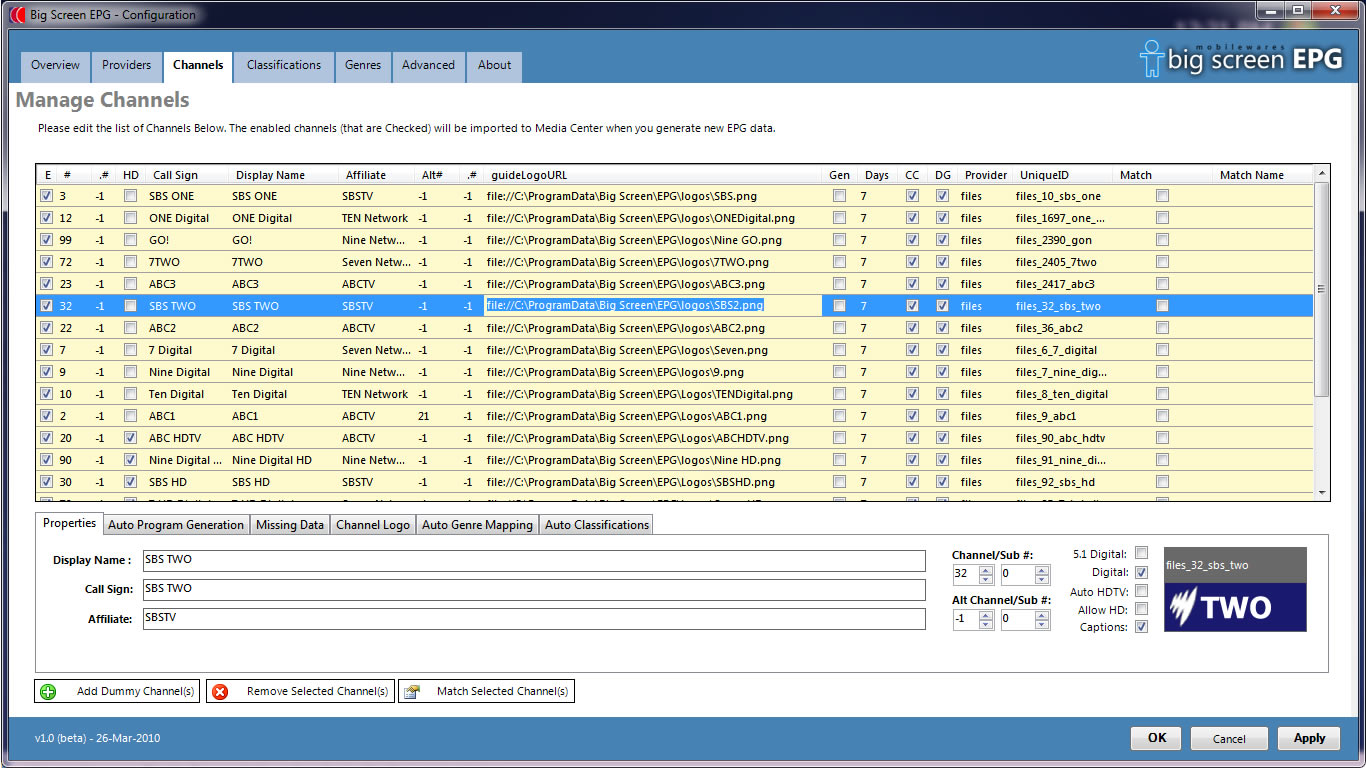The width and height of the screenshot is (1366, 768).
Task: Click the Add Dummy Channel(s) button
Action: click(x=117, y=691)
